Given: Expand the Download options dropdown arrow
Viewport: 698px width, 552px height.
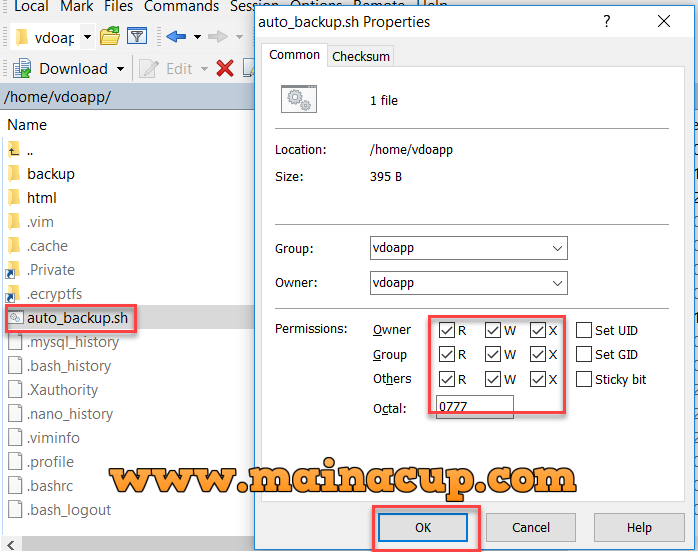Looking at the screenshot, I should click(x=120, y=69).
